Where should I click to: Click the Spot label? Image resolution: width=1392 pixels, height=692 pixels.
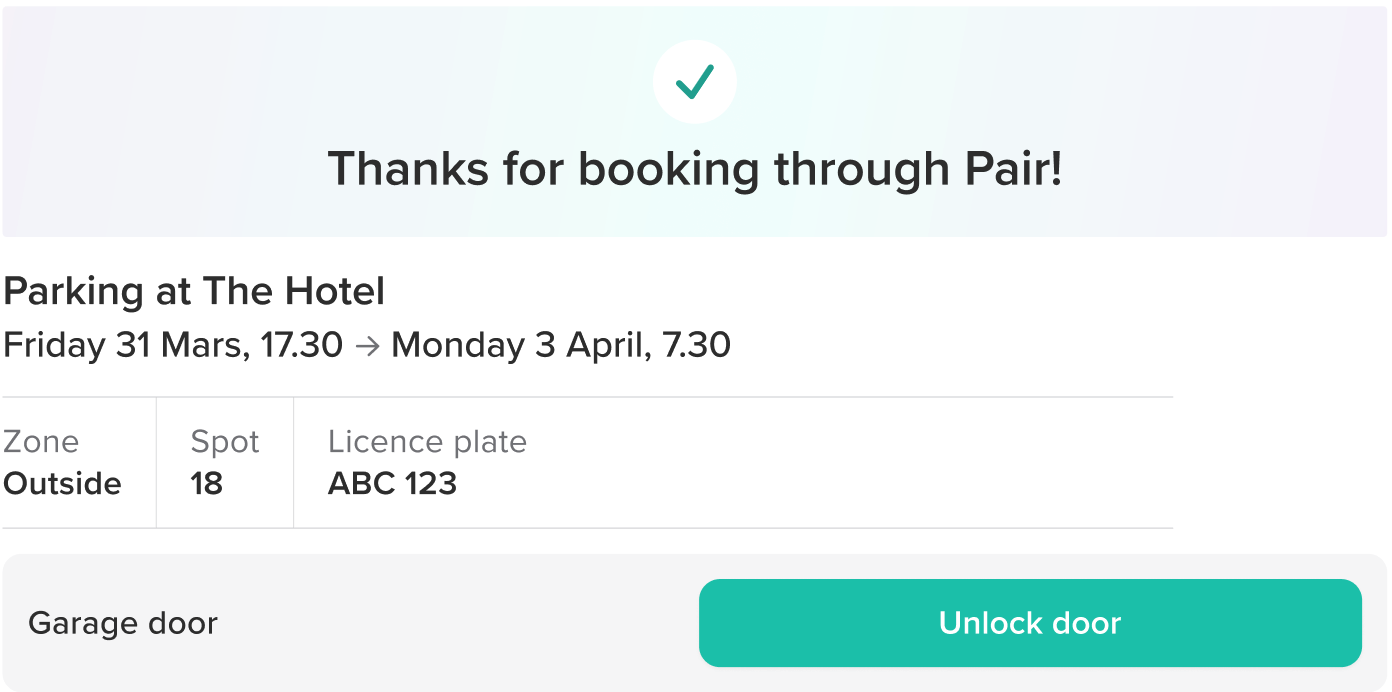[225, 442]
